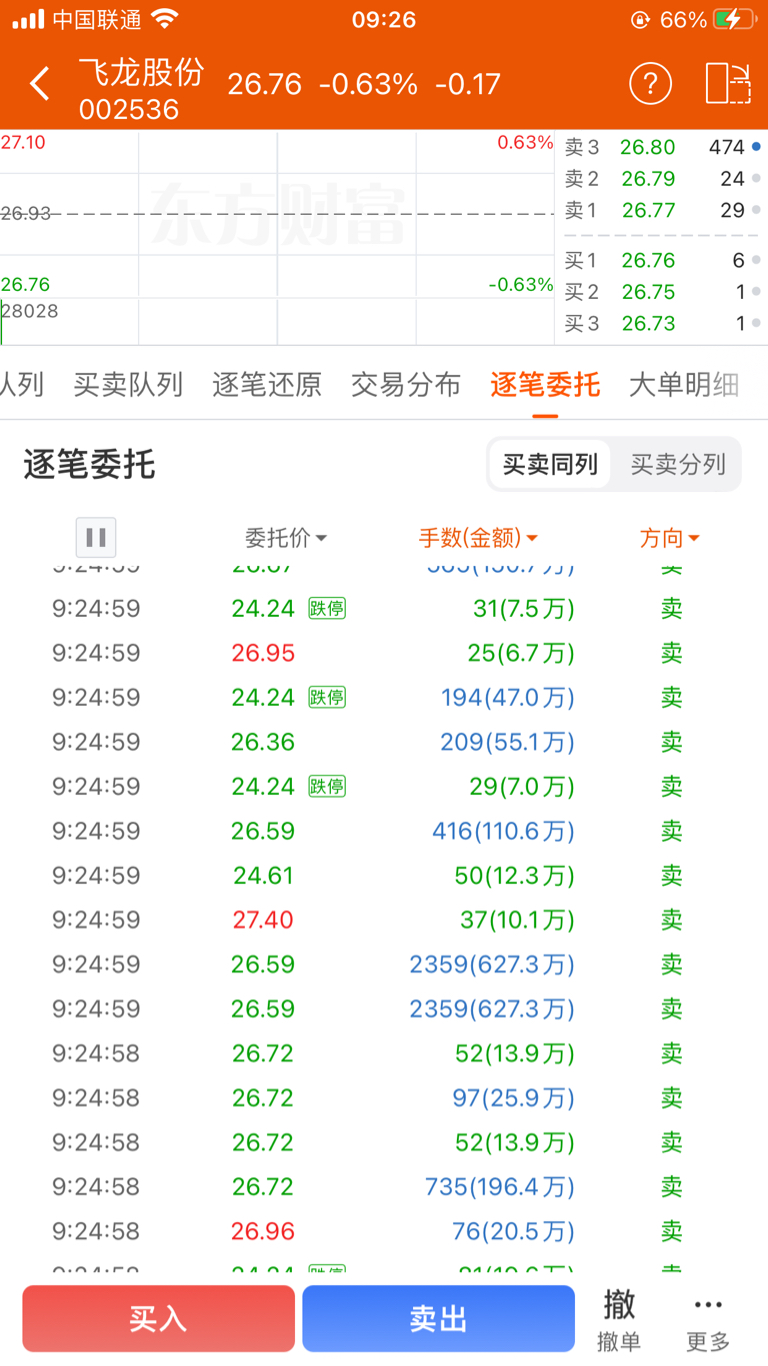
Task: Select the 买2 26.75 quote row
Action: click(x=661, y=292)
